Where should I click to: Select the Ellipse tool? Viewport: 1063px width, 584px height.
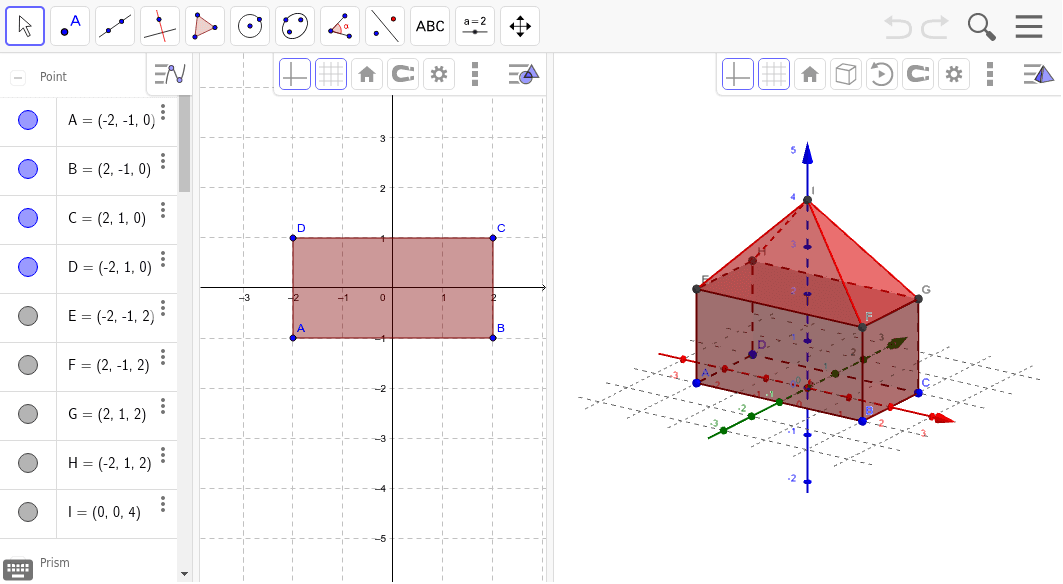click(295, 26)
